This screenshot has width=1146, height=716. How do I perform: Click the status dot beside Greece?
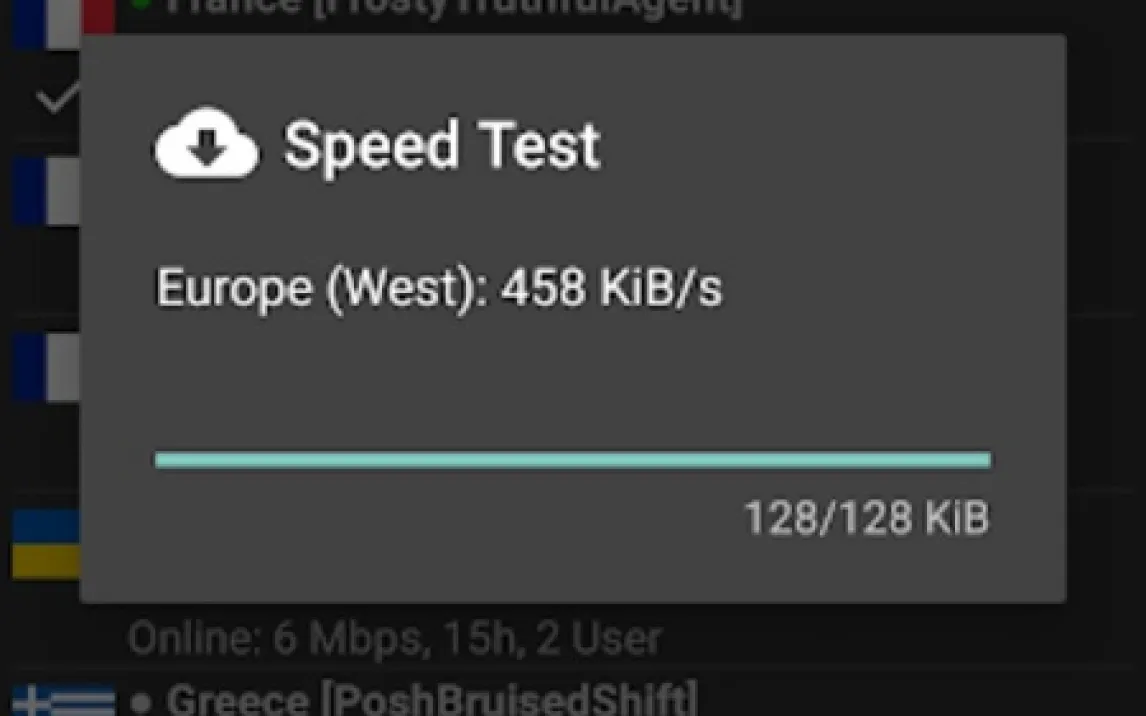[141, 702]
